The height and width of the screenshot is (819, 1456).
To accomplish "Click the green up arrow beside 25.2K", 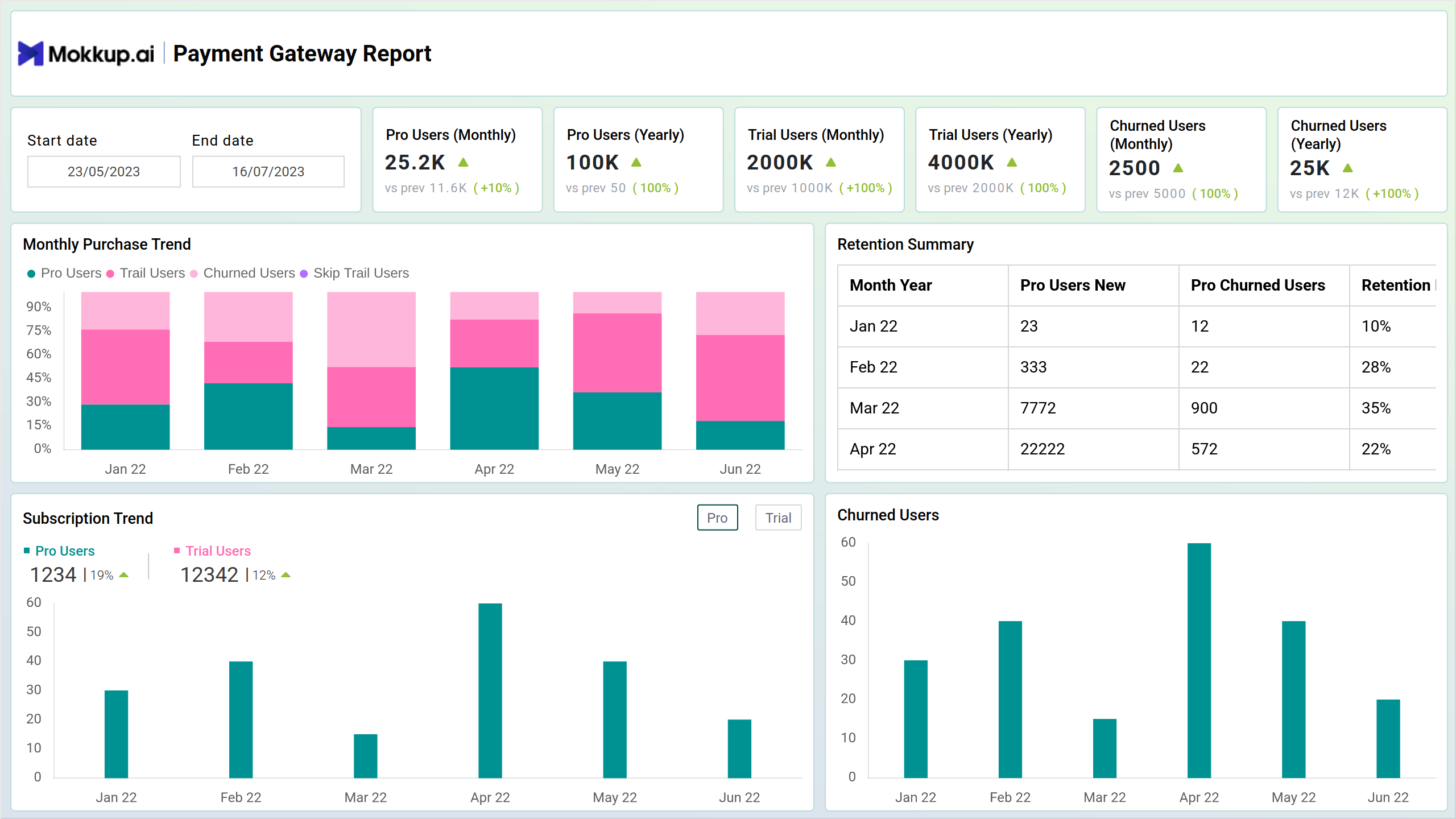I will tap(464, 163).
